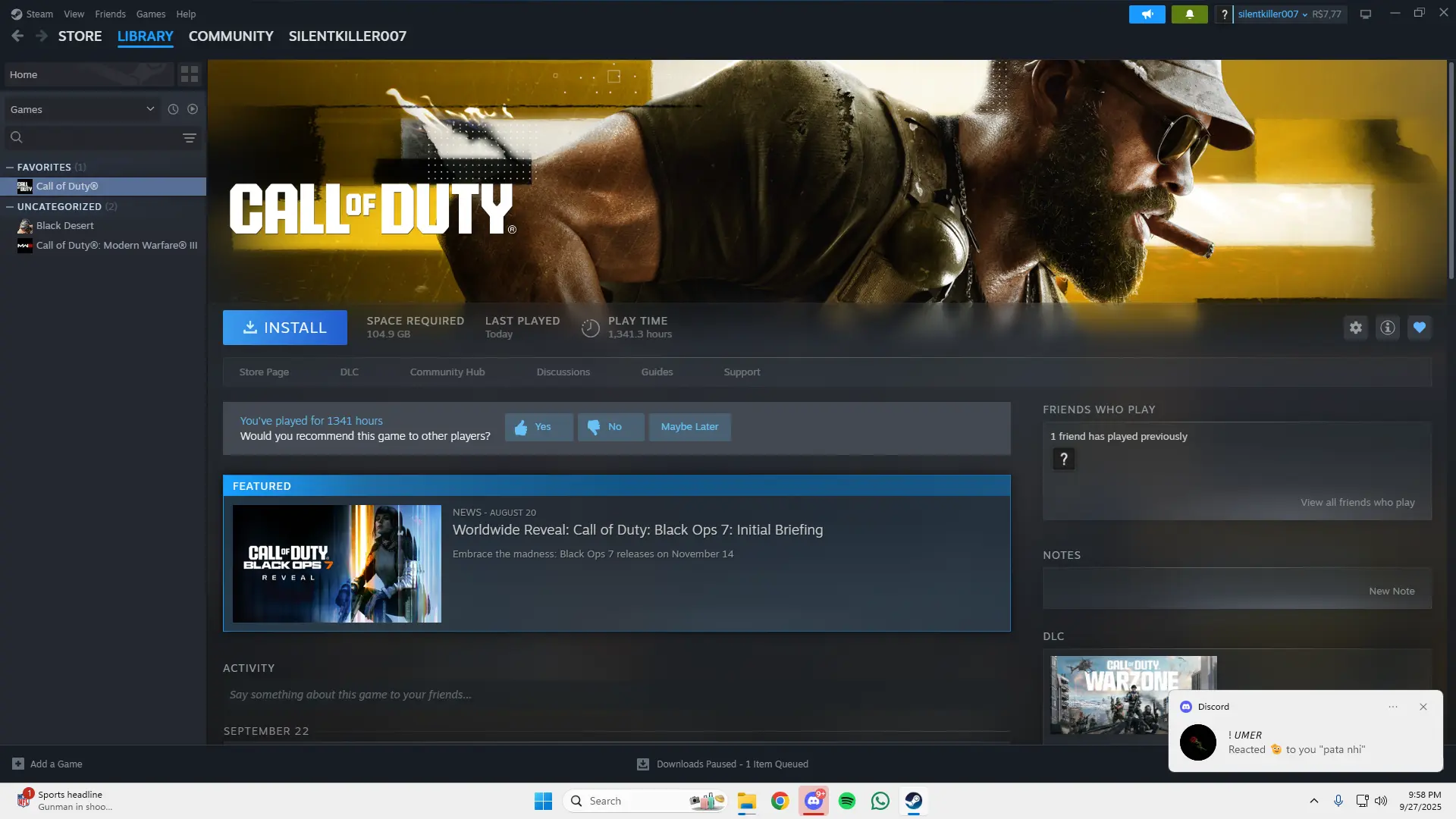Open advanced library filter settings icon
Screen dimensions: 1456x819
190,137
